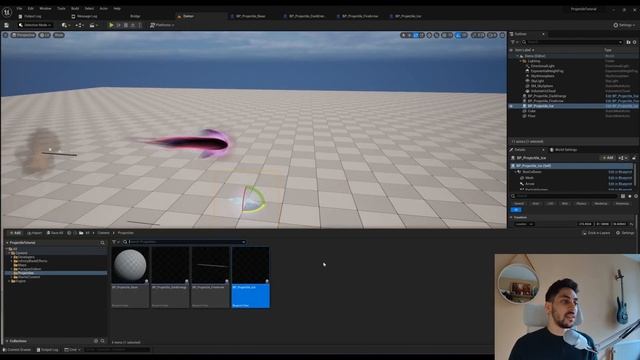Image resolution: width=640 pixels, height=360 pixels.
Task: Open the Selection Mode dropdown
Action: (x=35, y=25)
